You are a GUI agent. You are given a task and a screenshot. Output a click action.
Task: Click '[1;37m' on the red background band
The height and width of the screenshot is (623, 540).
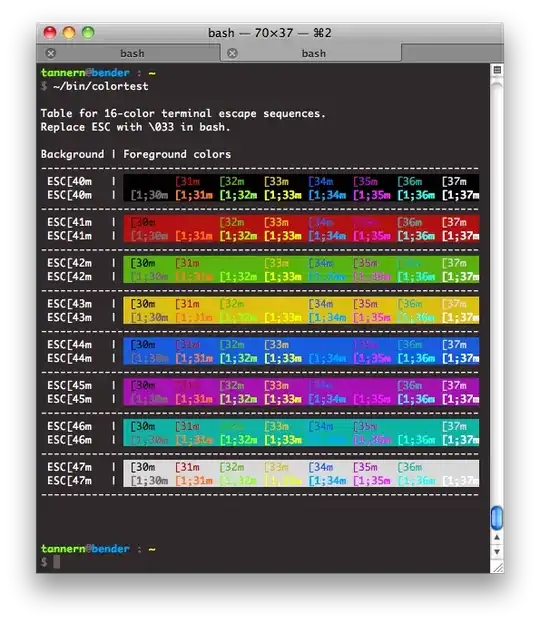pyautogui.click(x=461, y=236)
